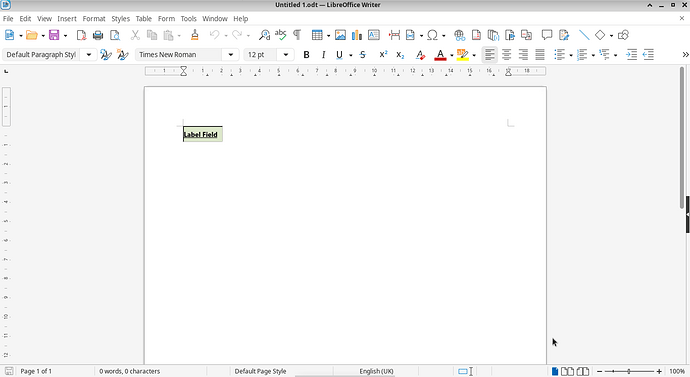Expand highlighting color palette arrow

pyautogui.click(x=474, y=55)
